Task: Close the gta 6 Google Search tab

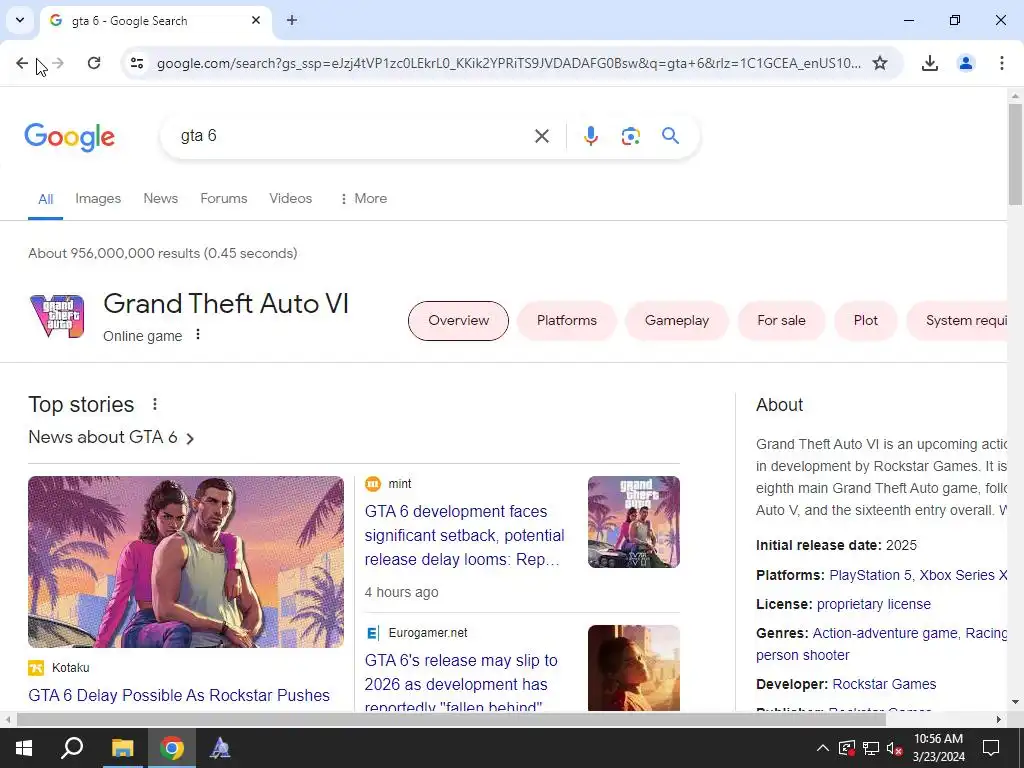Action: [x=256, y=20]
